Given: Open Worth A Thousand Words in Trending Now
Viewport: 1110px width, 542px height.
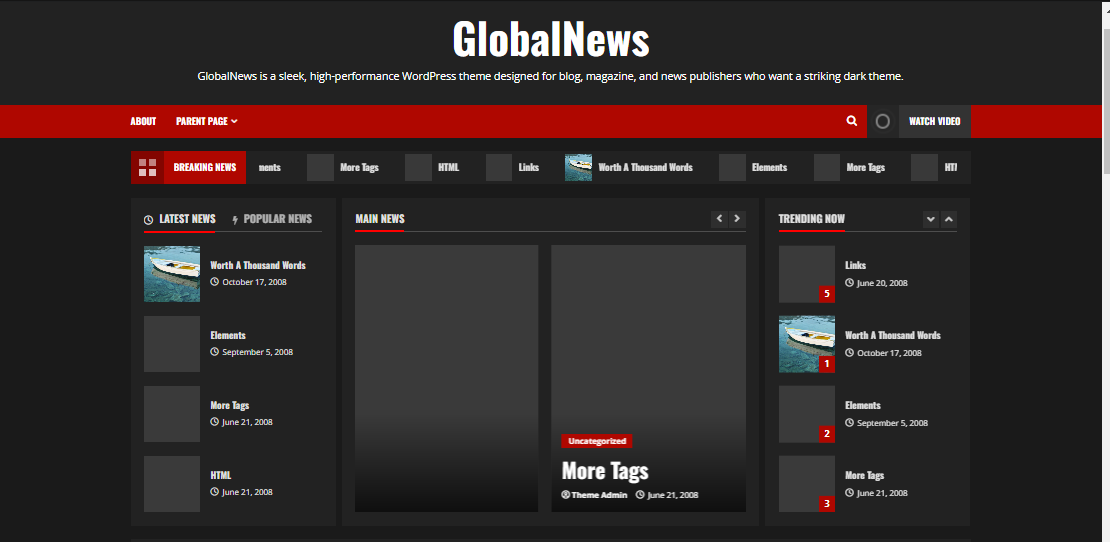Looking at the screenshot, I should 893,335.
